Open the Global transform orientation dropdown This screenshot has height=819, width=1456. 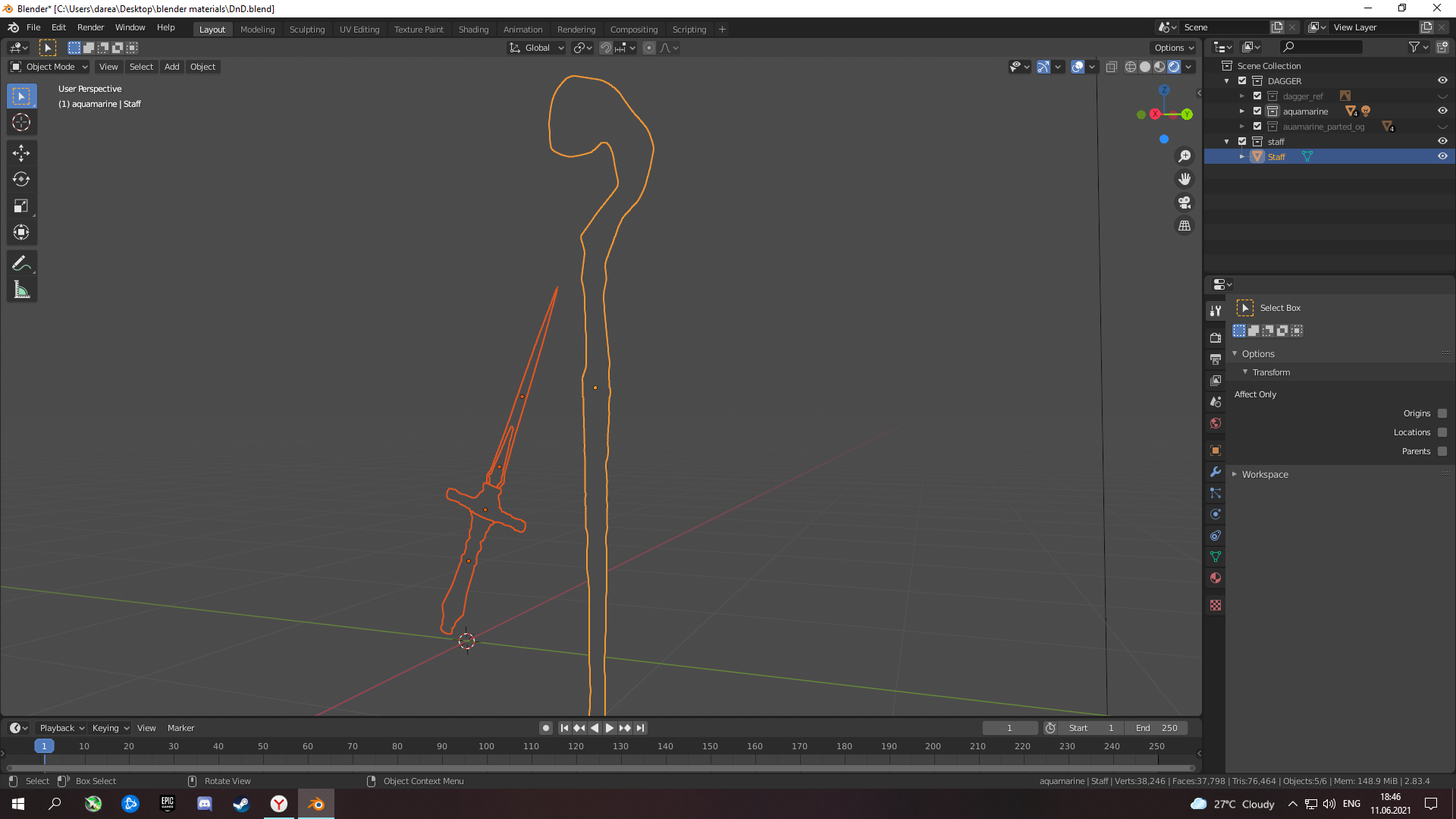[537, 48]
